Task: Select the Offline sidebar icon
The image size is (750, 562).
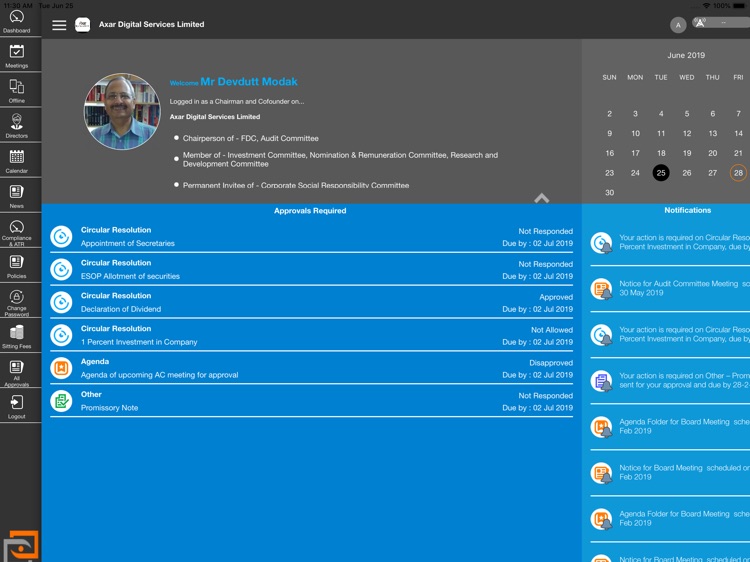Action: tap(17, 91)
